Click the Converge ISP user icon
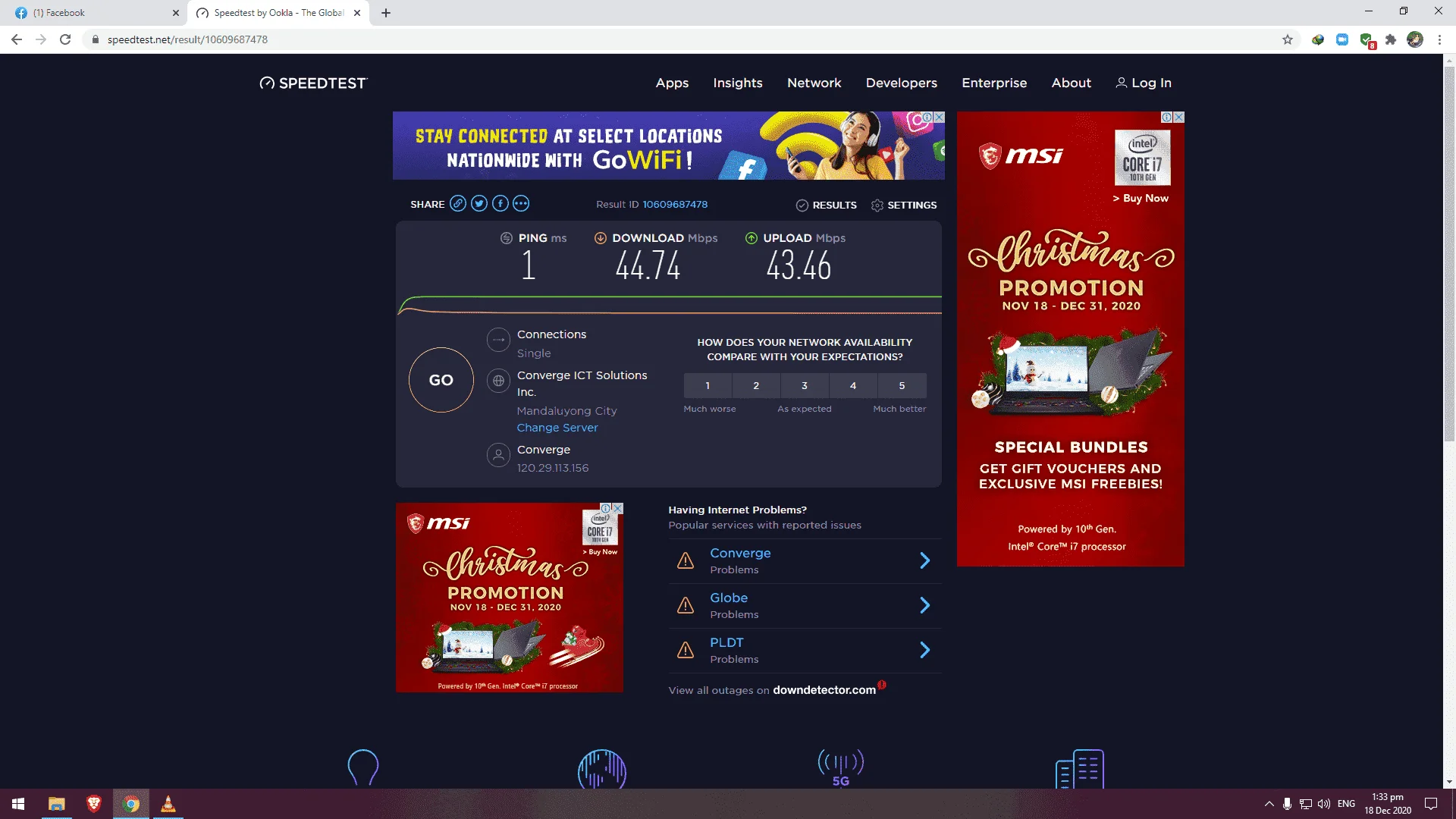This screenshot has height=819, width=1456. 498,455
